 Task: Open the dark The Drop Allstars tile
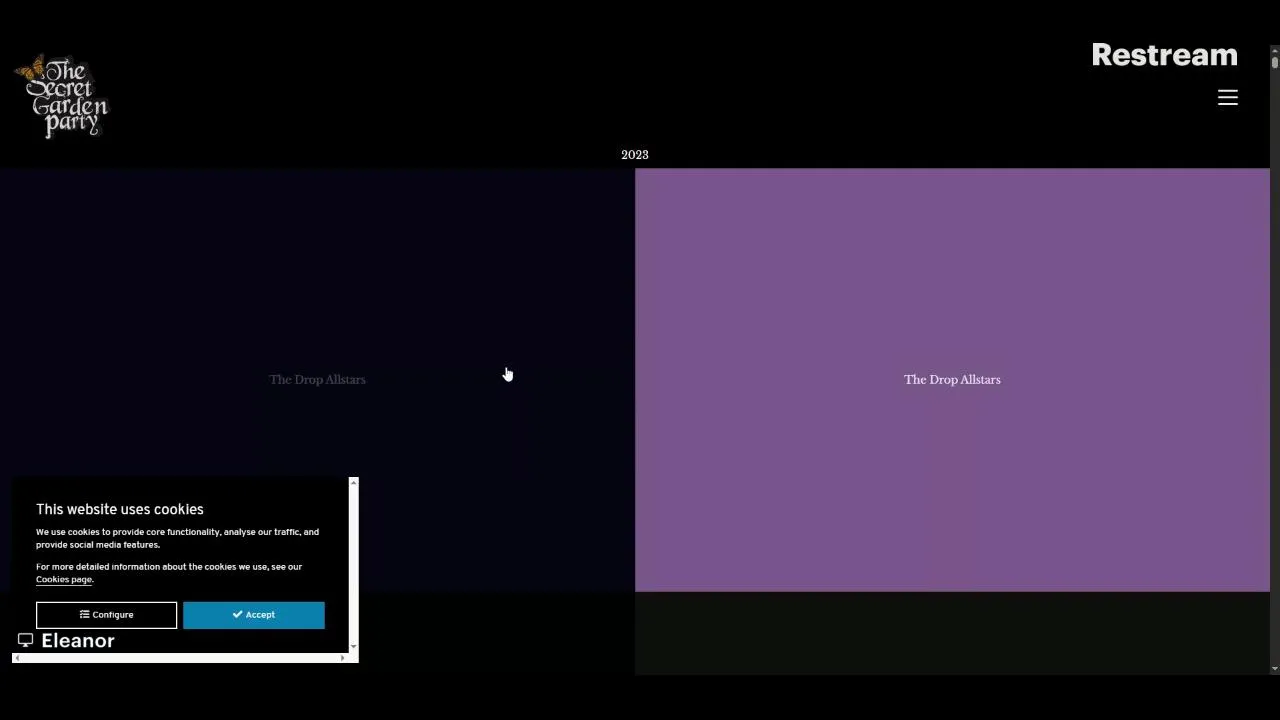(x=317, y=380)
